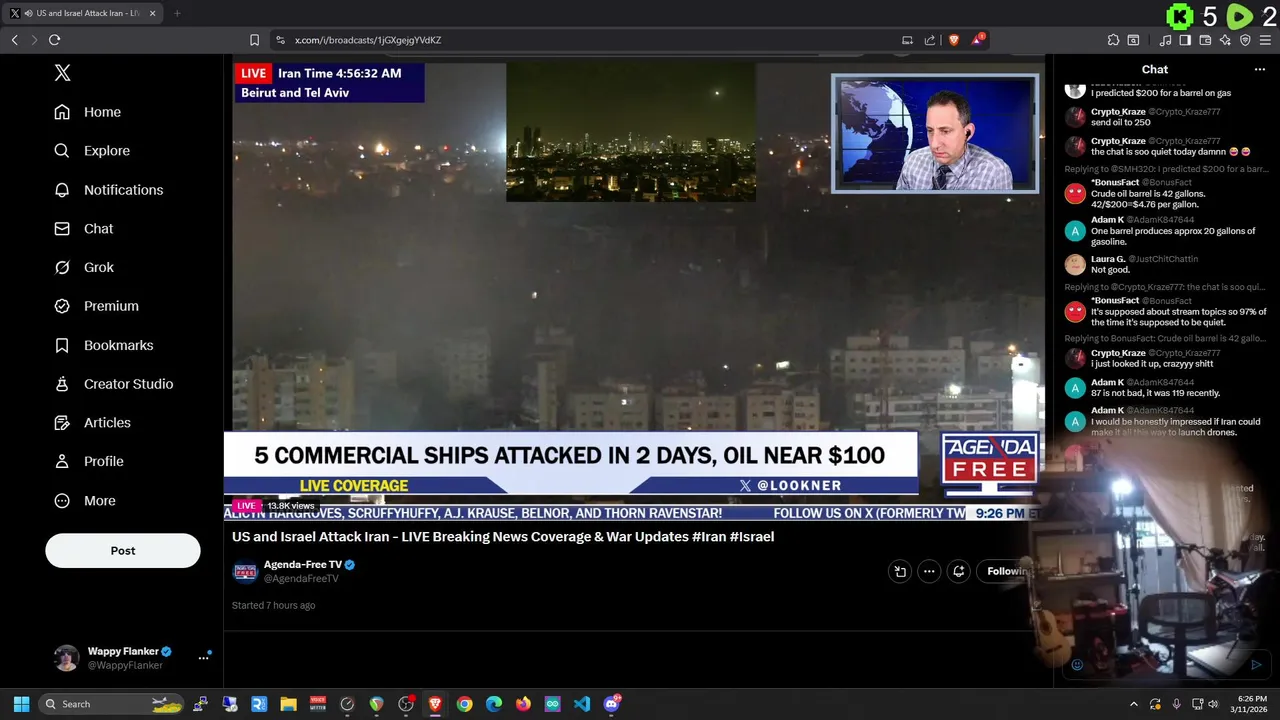
Task: Open Brave Shields lion icon
Action: (x=953, y=40)
